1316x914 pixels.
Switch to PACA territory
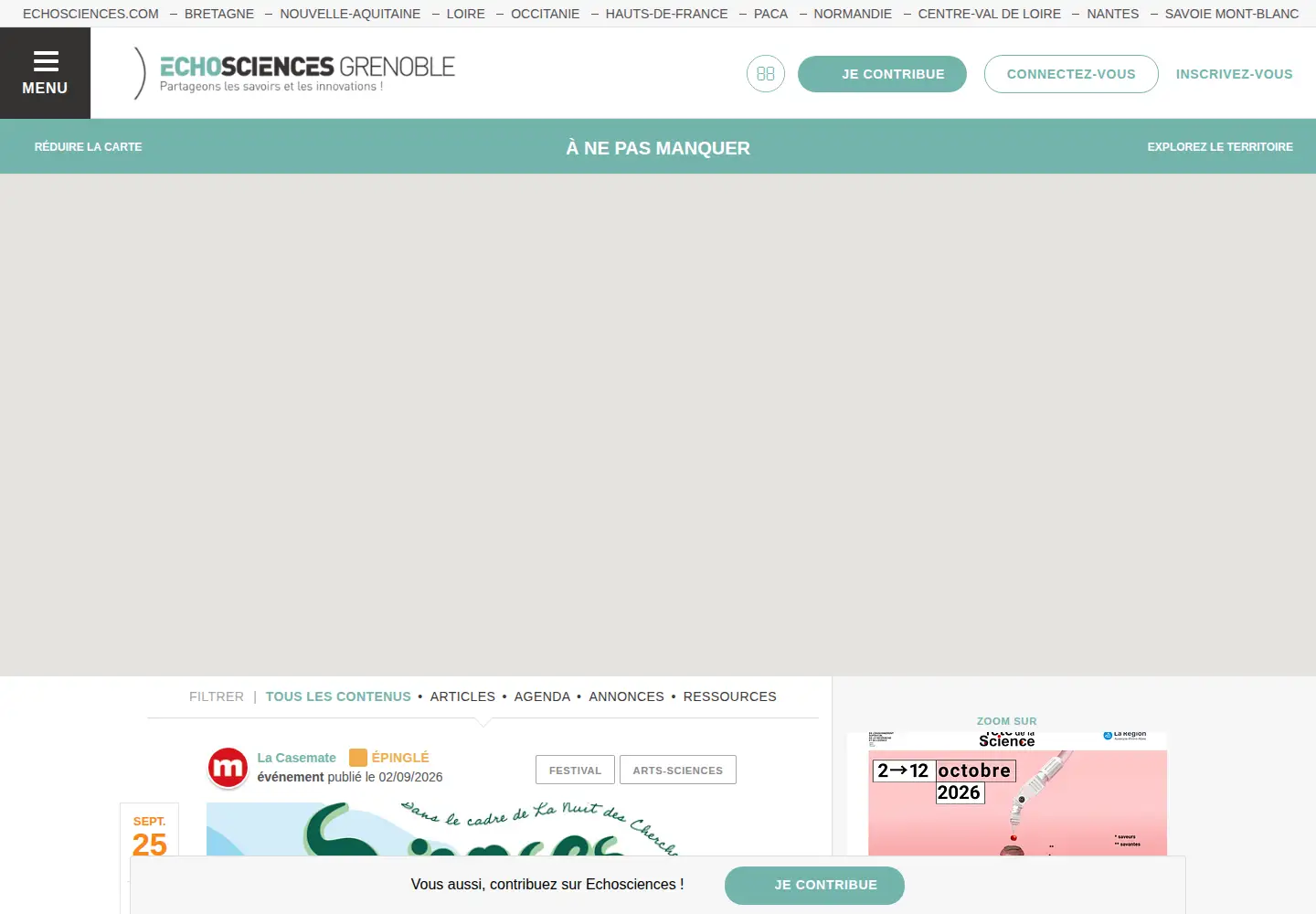coord(770,14)
